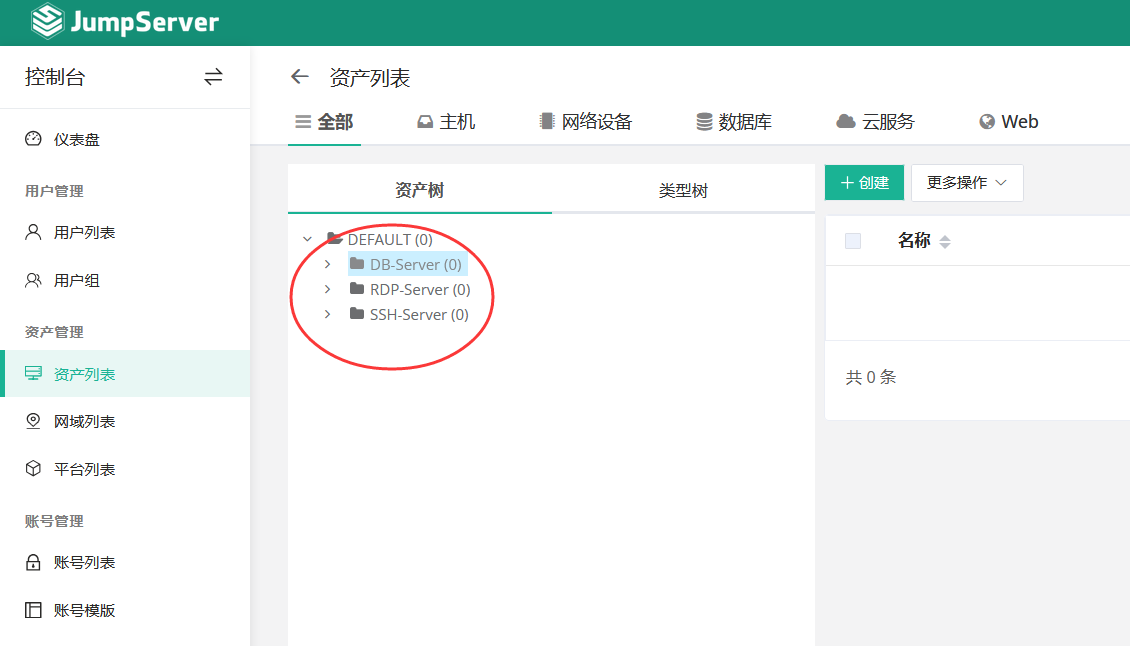Switch to the 网络设备 tab

[x=586, y=122]
